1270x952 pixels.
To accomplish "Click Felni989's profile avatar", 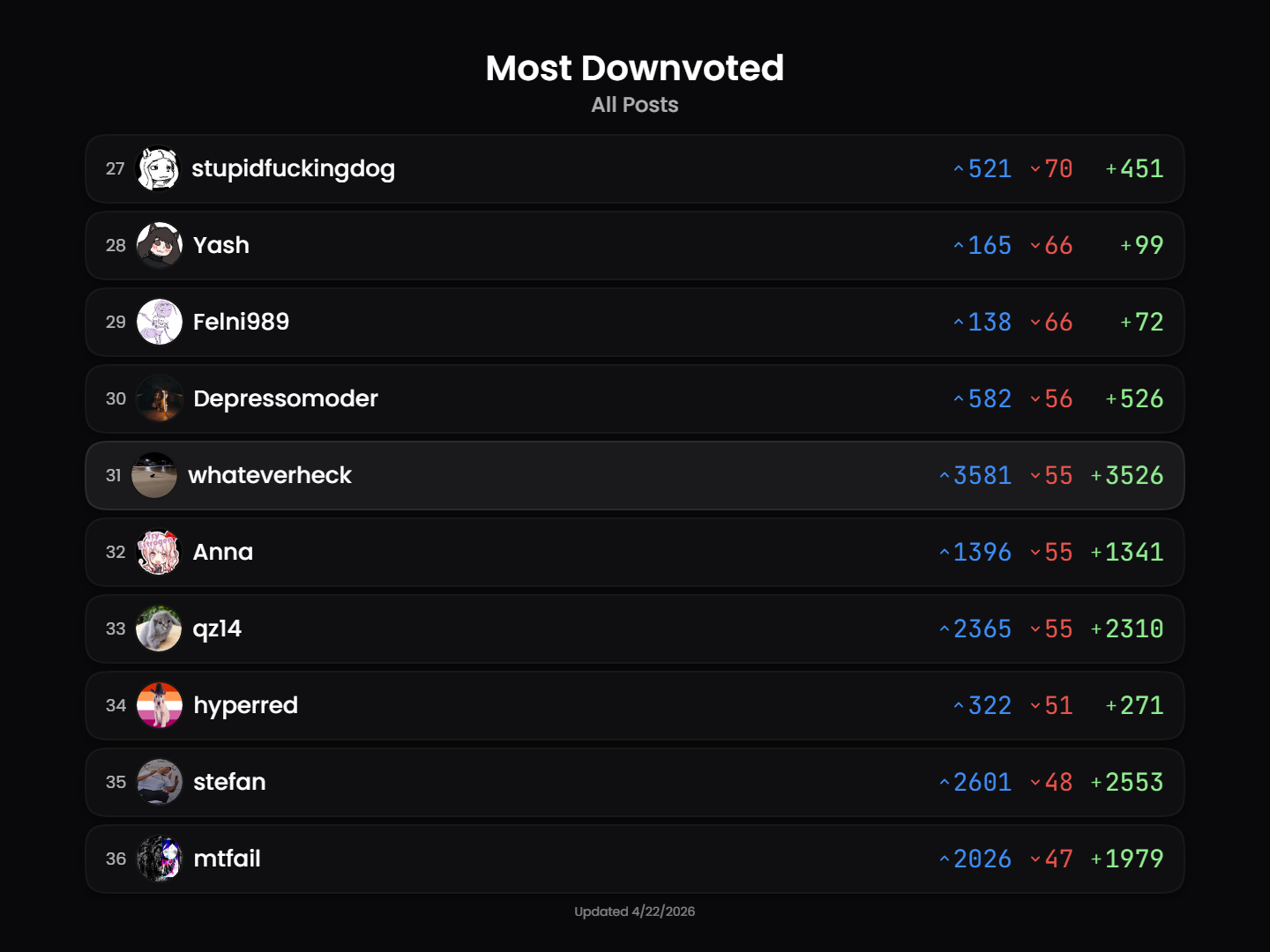I will 159,322.
